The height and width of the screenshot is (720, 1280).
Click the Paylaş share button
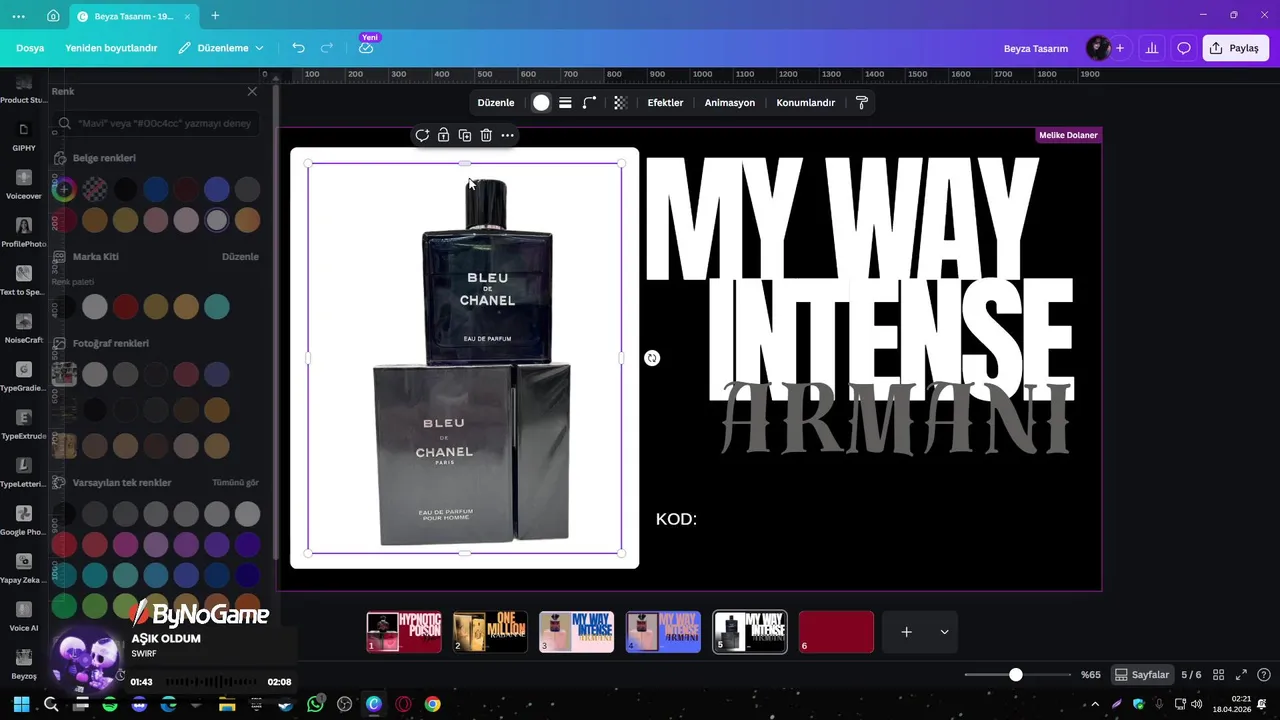(1235, 48)
